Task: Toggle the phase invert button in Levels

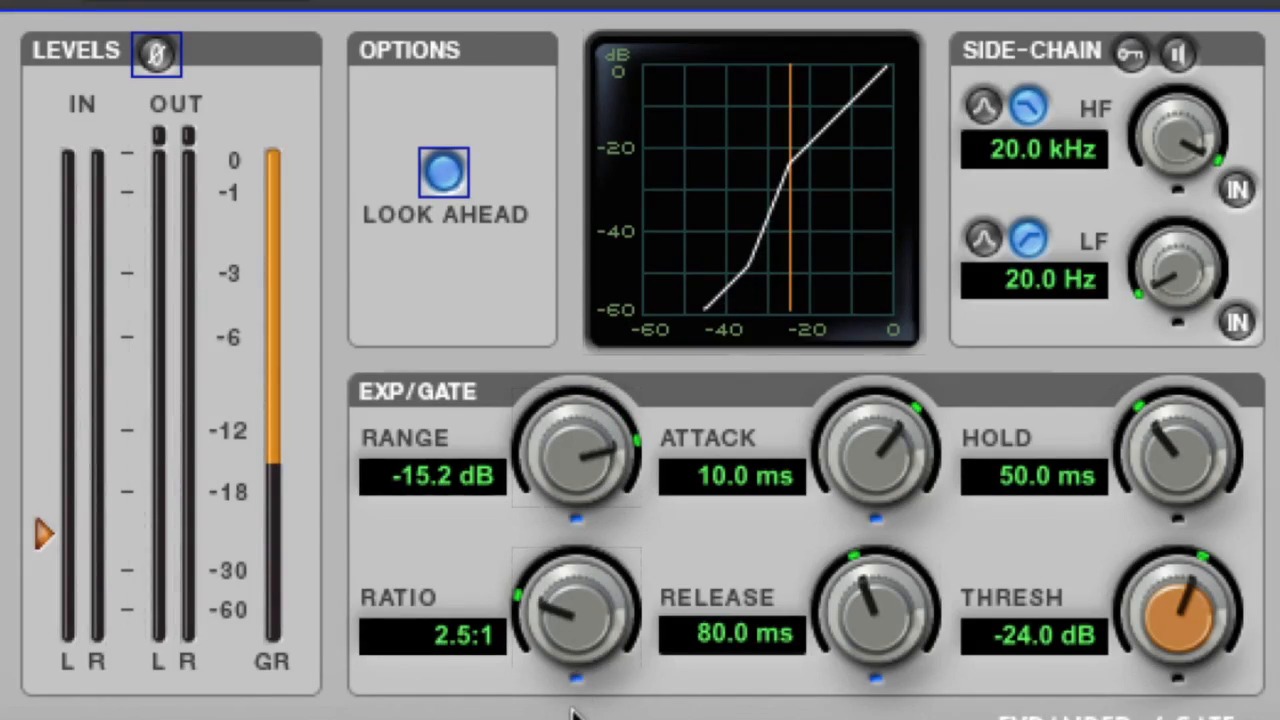Action: coord(156,55)
